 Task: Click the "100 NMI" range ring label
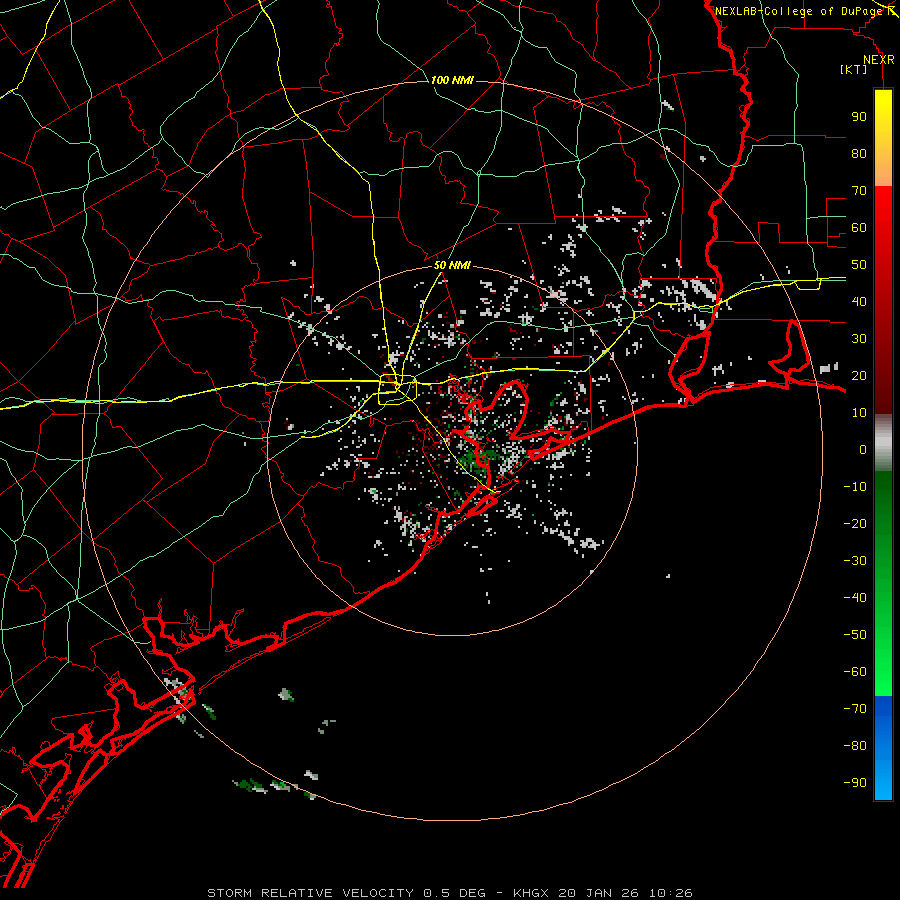tap(452, 80)
